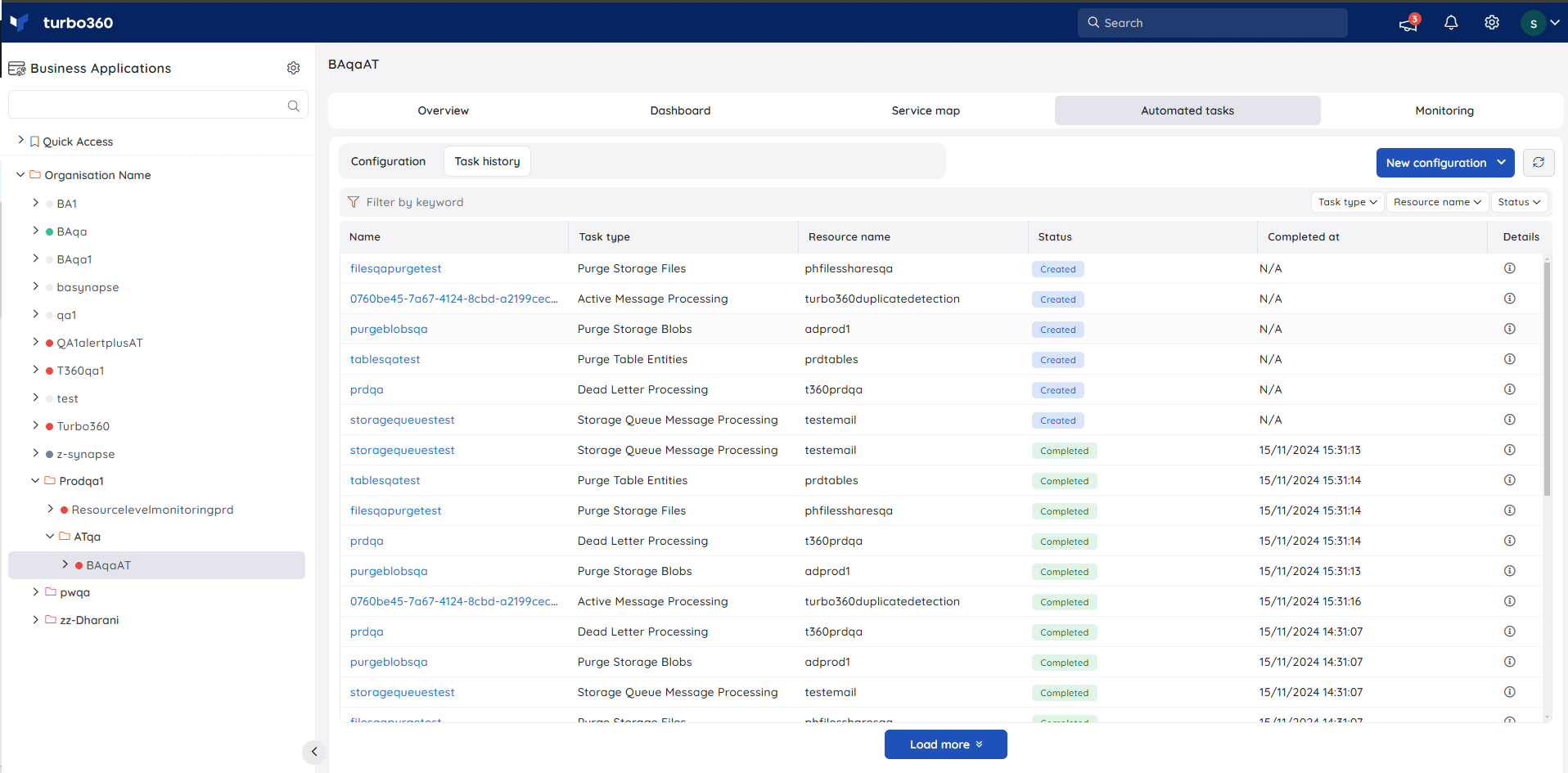
Task: Switch to the Dashboard tab
Action: tap(680, 110)
